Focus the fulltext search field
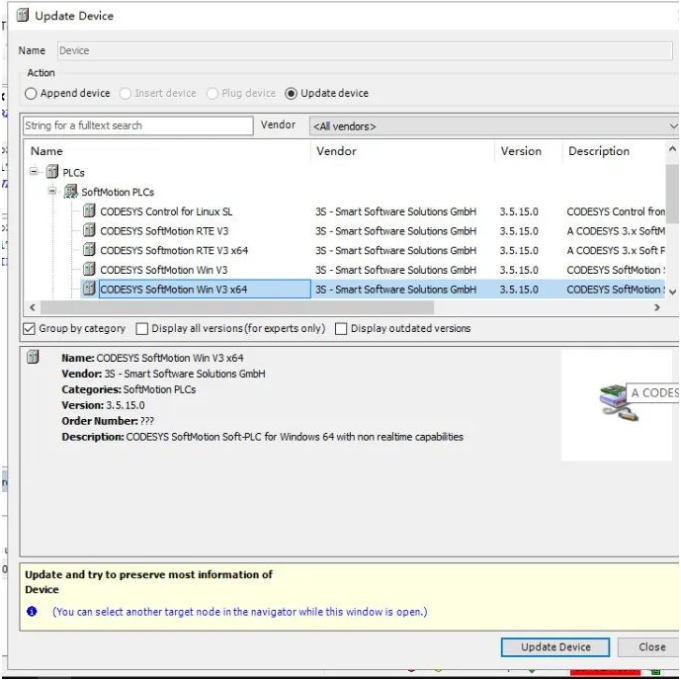 coord(138,126)
